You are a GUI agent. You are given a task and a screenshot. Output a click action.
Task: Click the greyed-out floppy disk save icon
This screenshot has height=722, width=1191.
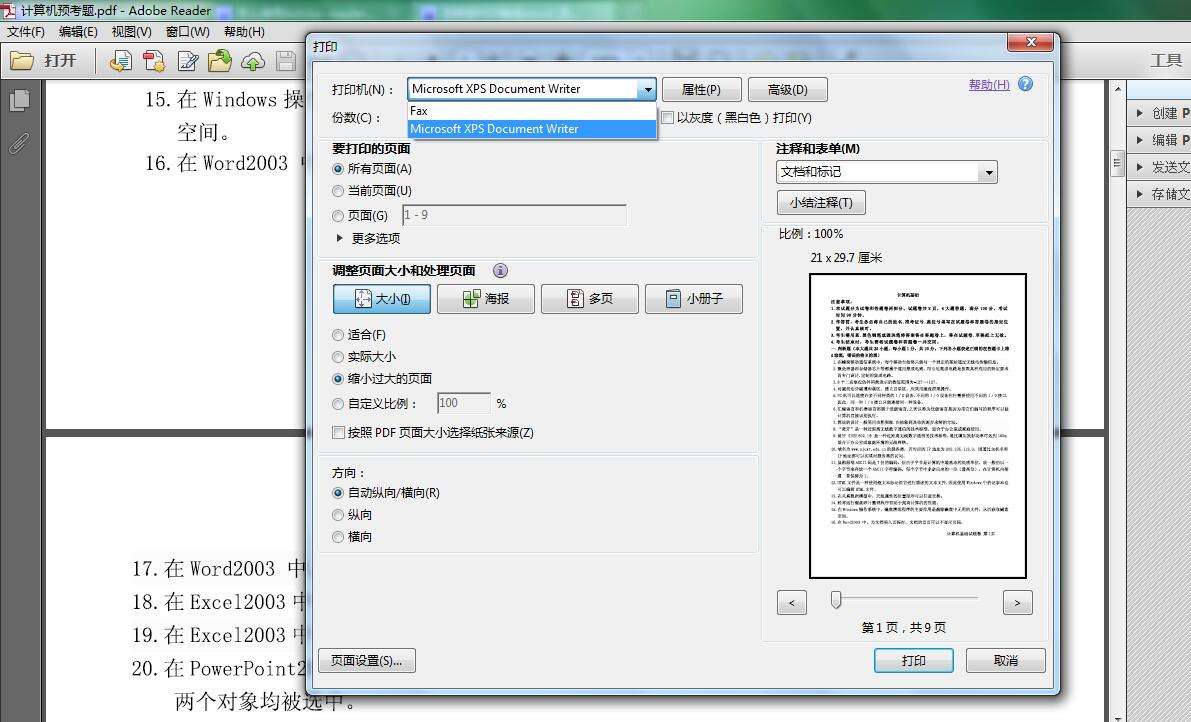(x=286, y=61)
